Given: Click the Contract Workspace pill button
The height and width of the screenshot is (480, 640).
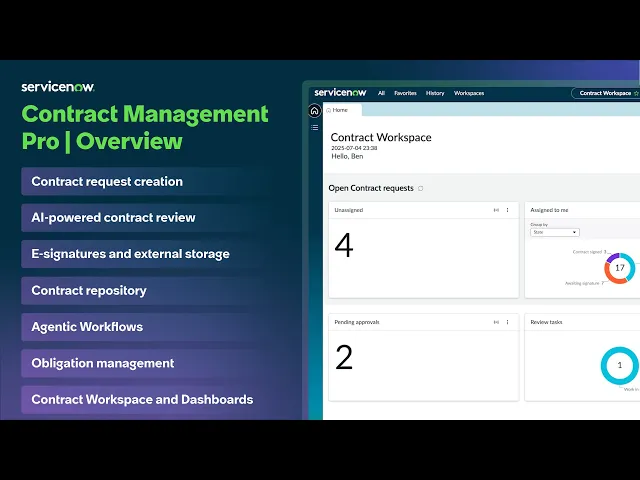Looking at the screenshot, I should coord(605,93).
